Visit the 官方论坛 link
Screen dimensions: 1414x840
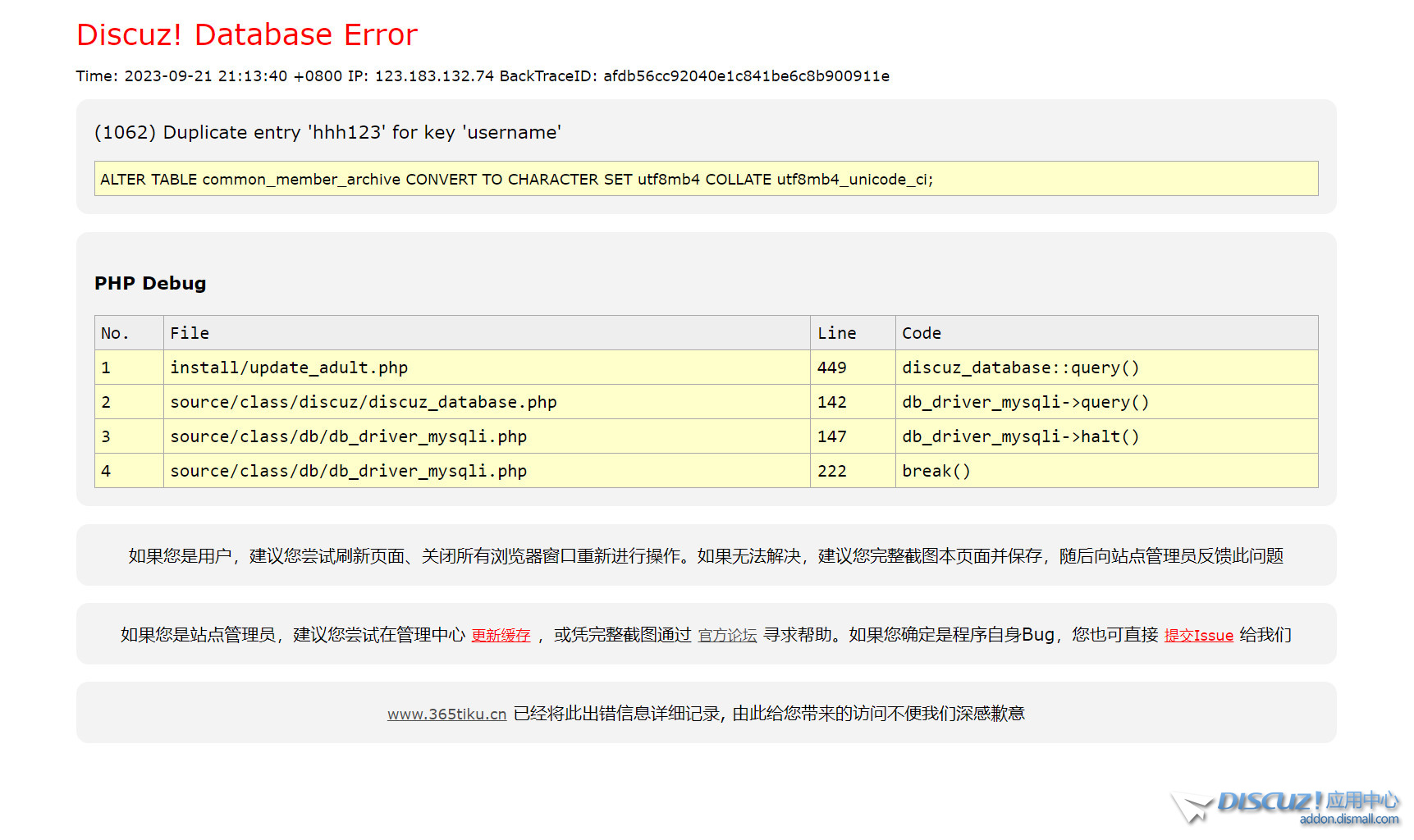pos(727,635)
